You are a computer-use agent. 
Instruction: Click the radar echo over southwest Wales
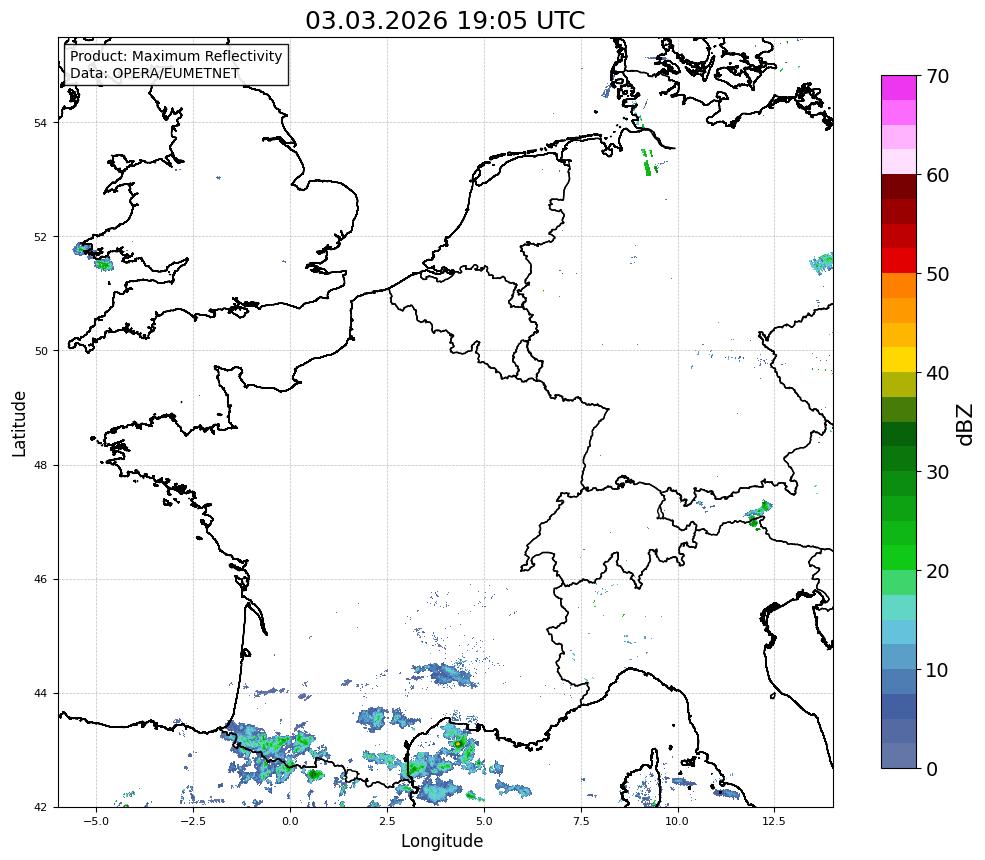coord(93,256)
